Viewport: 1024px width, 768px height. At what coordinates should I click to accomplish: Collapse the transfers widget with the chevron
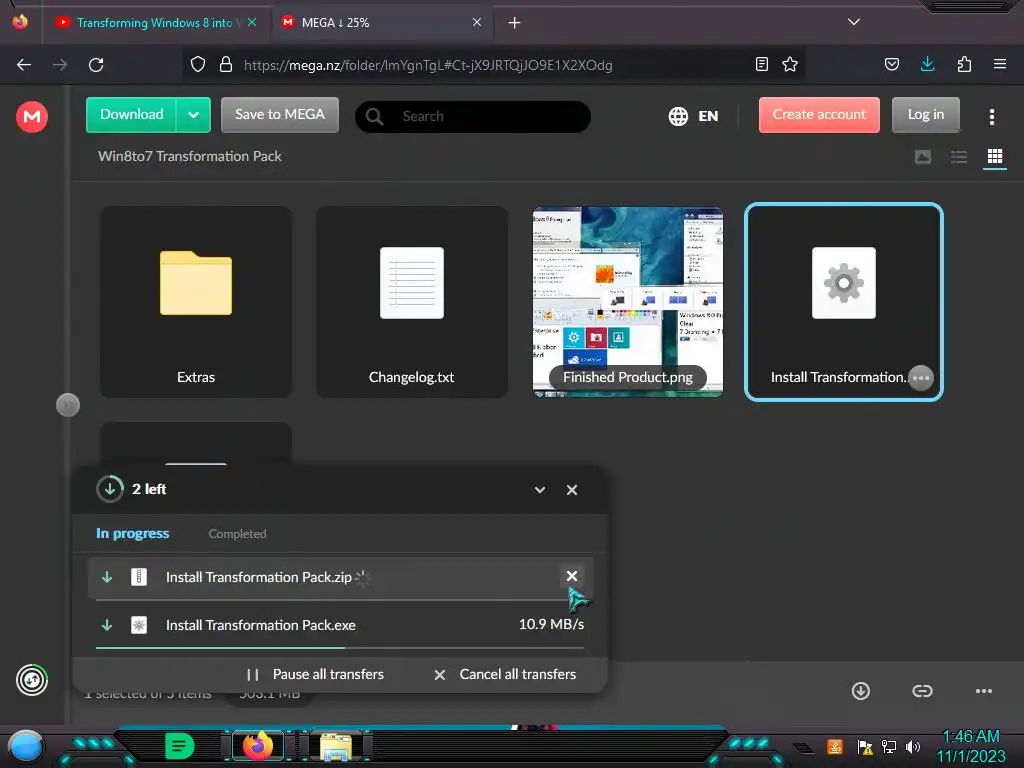[540, 490]
